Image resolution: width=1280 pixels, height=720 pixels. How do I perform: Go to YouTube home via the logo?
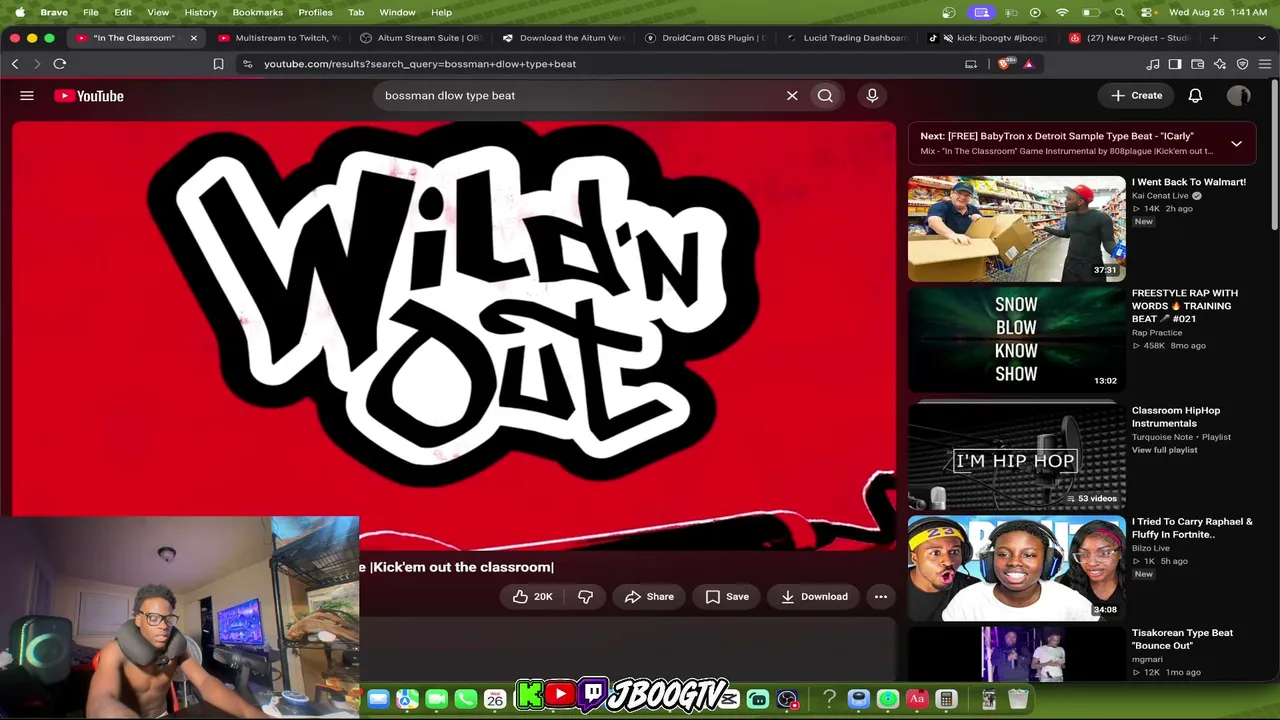point(89,96)
